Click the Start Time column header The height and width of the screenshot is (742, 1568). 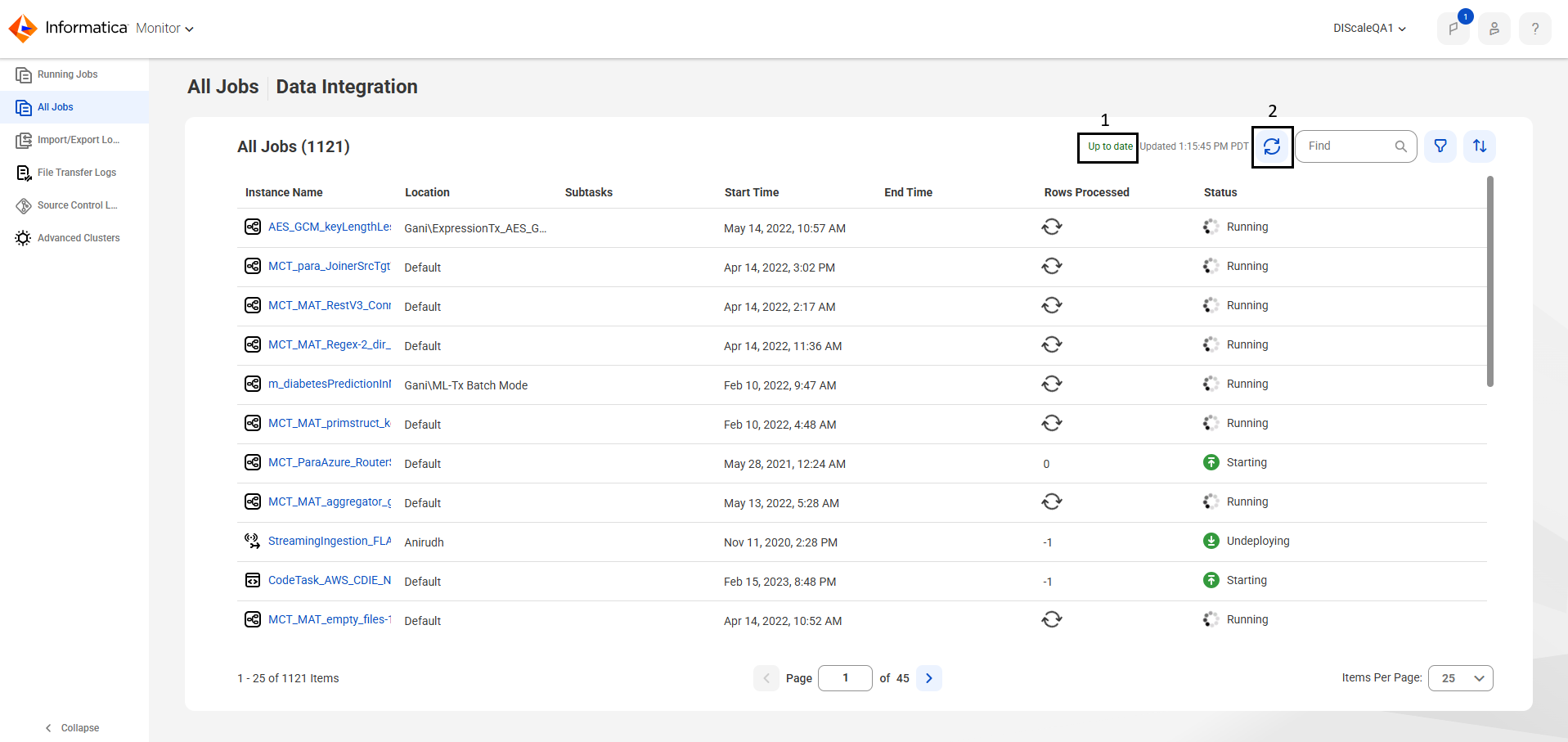tap(752, 192)
